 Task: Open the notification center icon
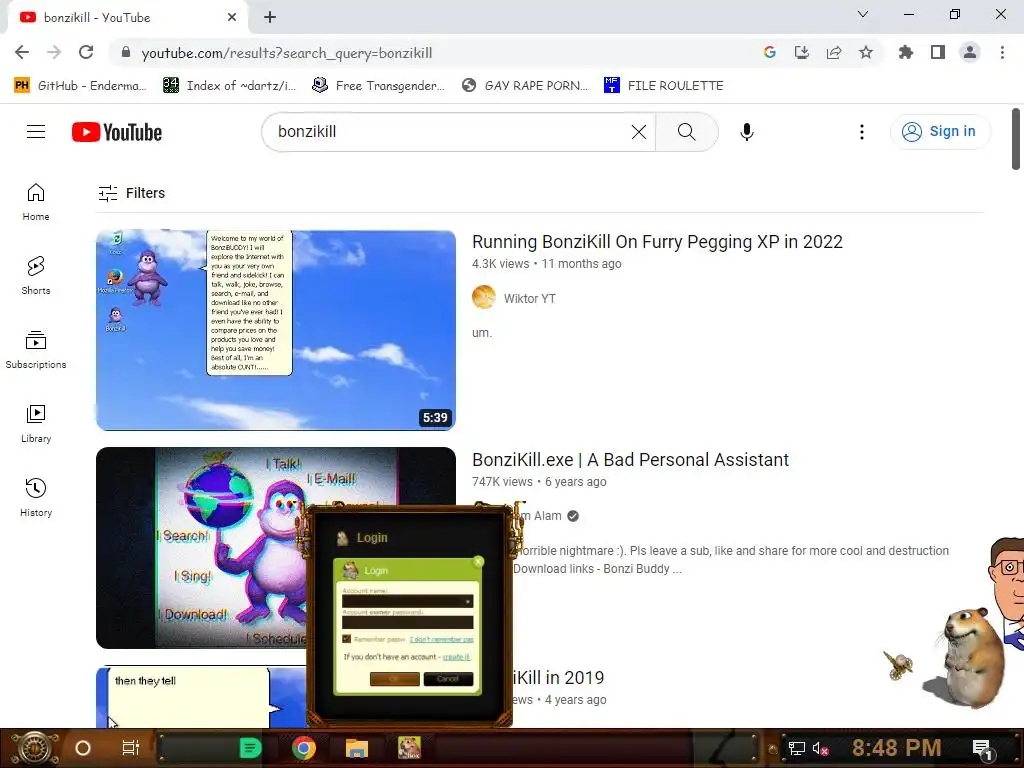pyautogui.click(x=982, y=749)
